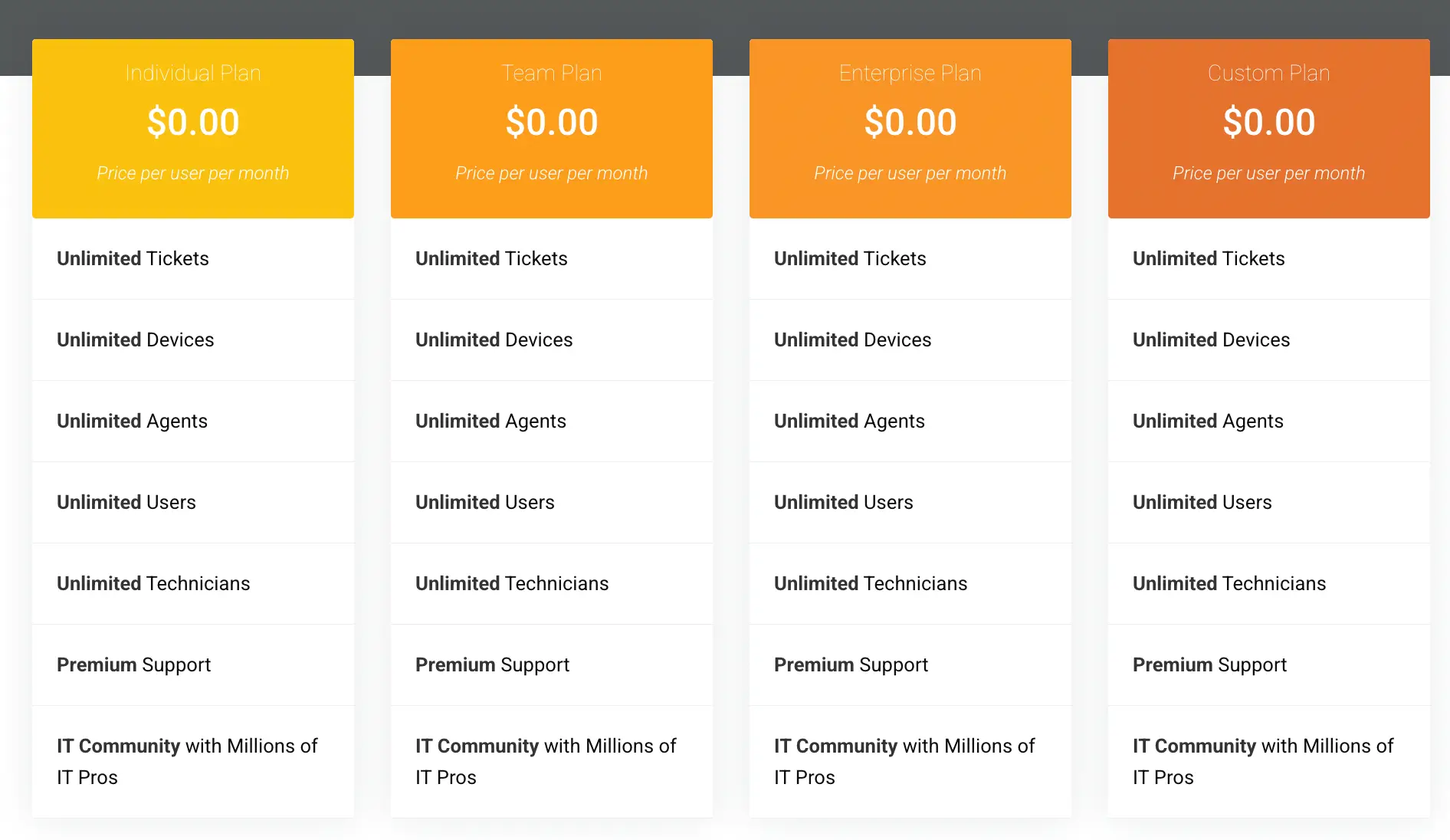
Task: Click the Individual Plan price
Action: coord(192,121)
